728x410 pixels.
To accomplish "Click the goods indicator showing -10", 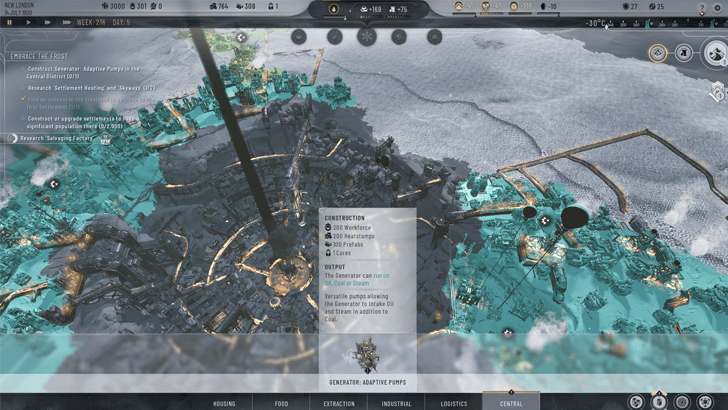I will [548, 6].
